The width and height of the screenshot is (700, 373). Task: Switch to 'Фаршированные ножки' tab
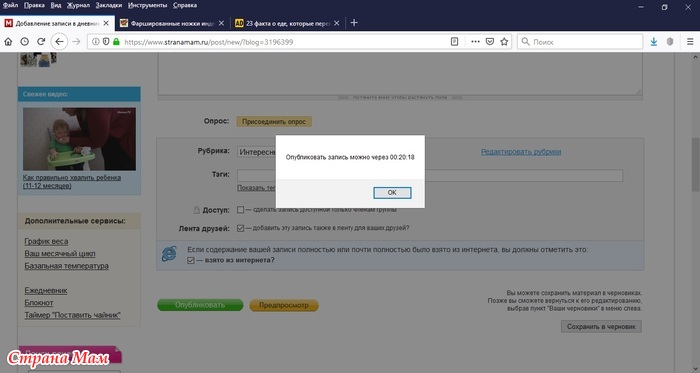pos(172,23)
